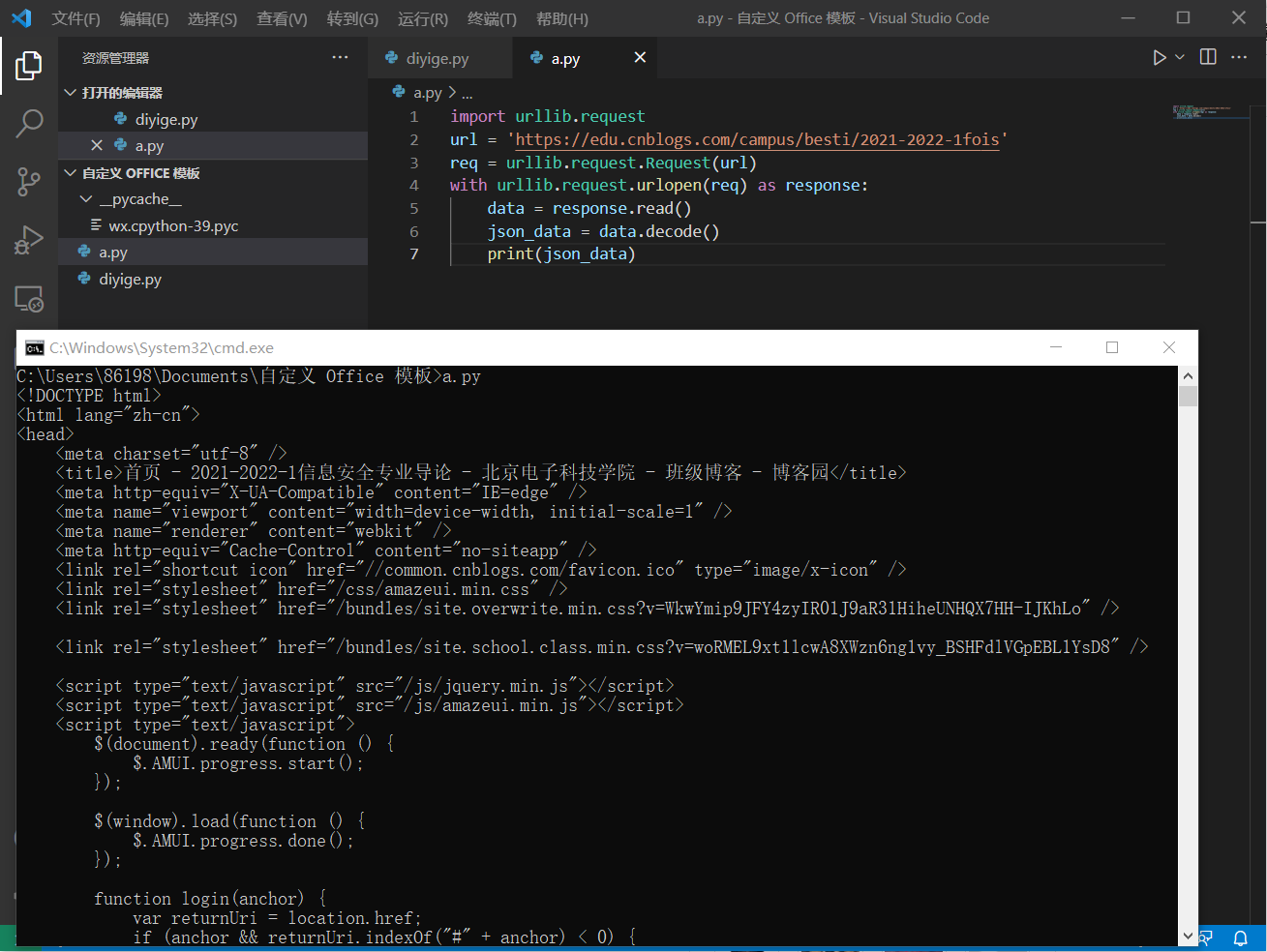
Task: Click line number 1 in the gutter
Action: pyautogui.click(x=413, y=116)
